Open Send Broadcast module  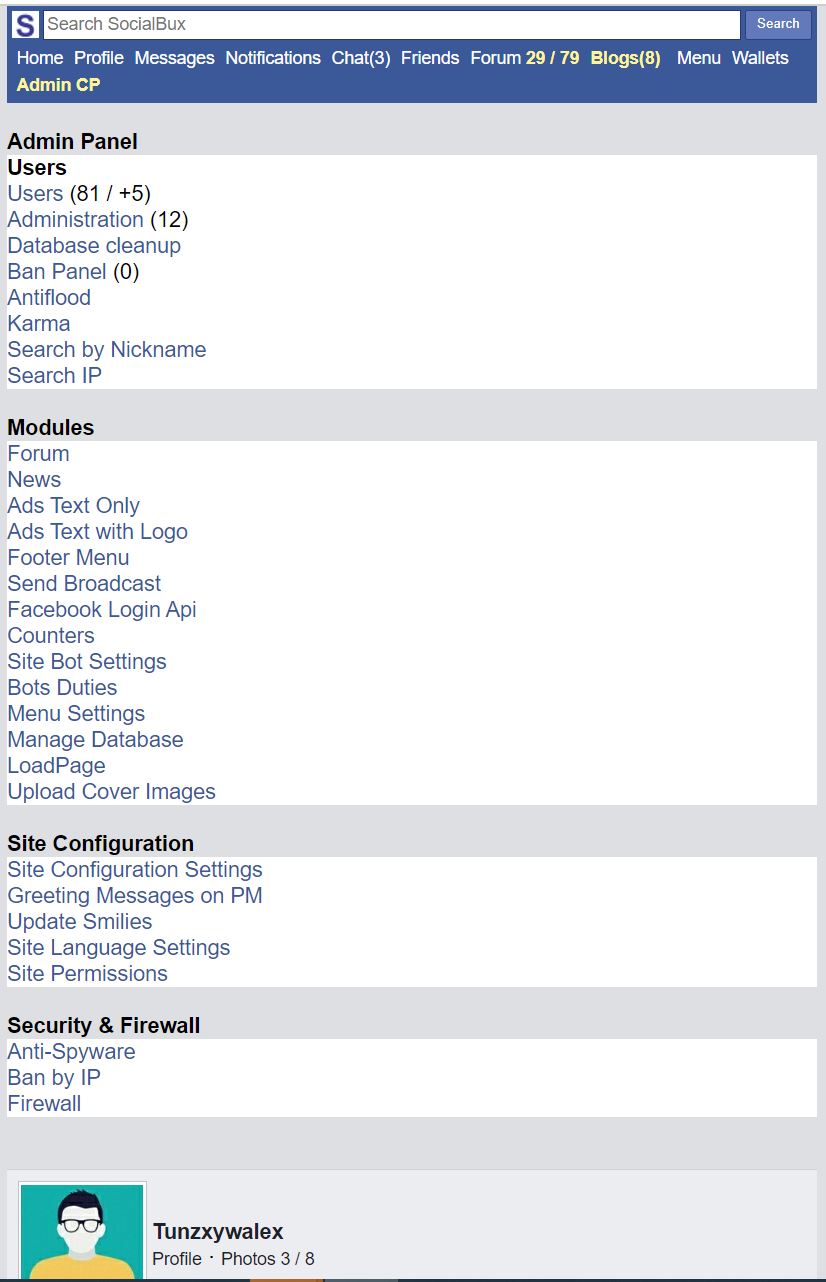click(x=84, y=583)
